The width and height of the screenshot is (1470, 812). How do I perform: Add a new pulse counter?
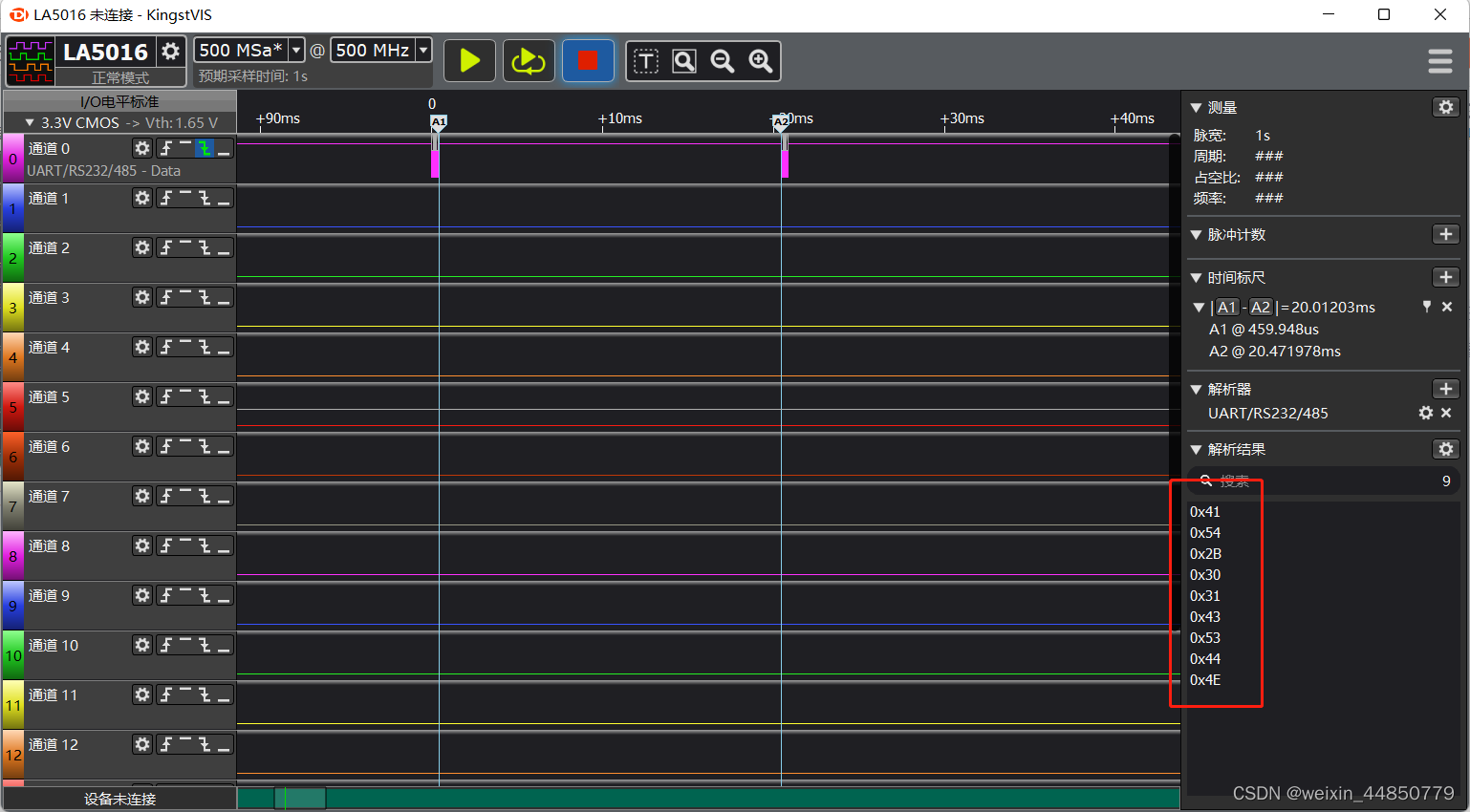[x=1446, y=234]
